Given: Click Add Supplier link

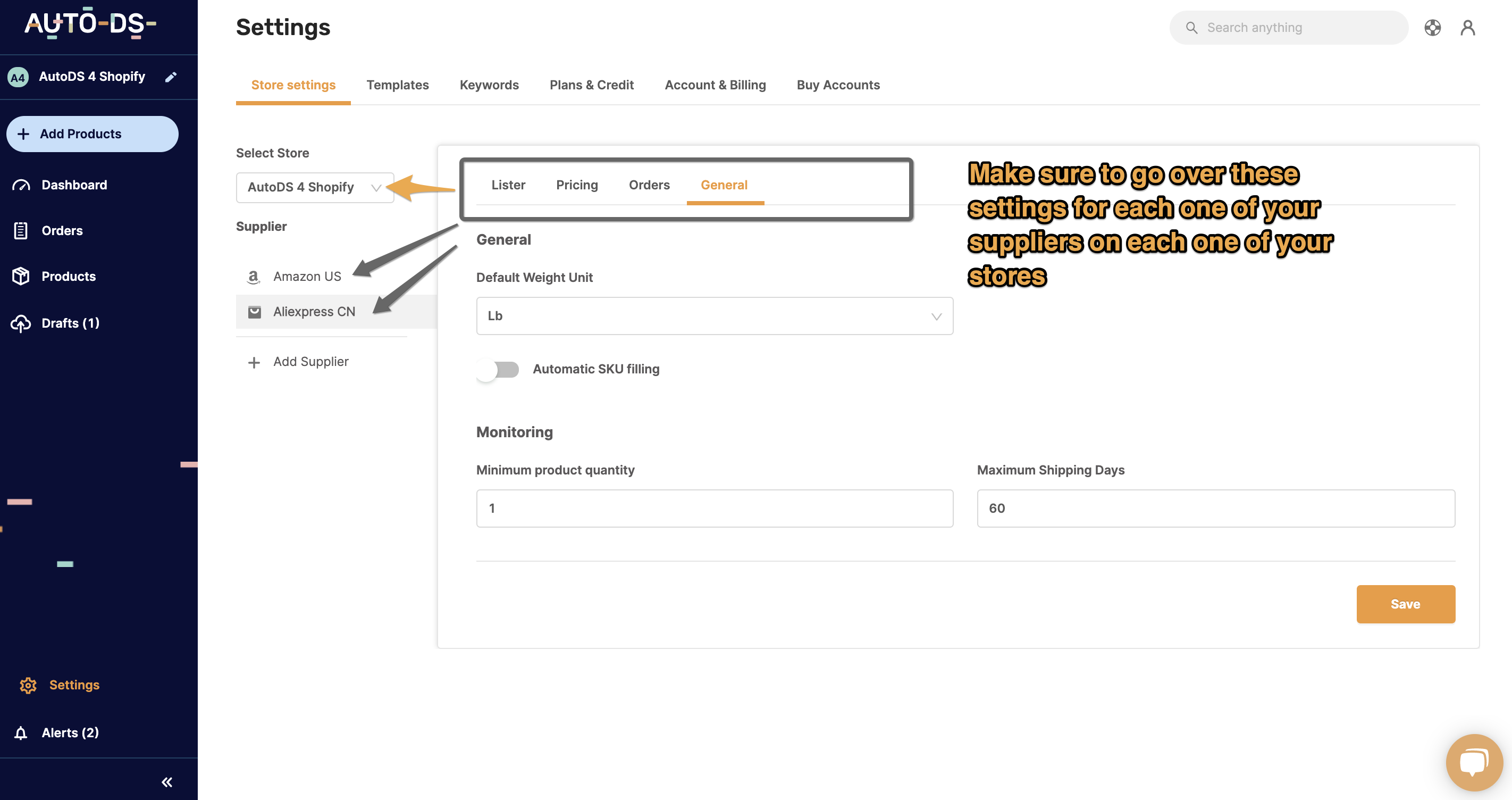Looking at the screenshot, I should [x=310, y=362].
